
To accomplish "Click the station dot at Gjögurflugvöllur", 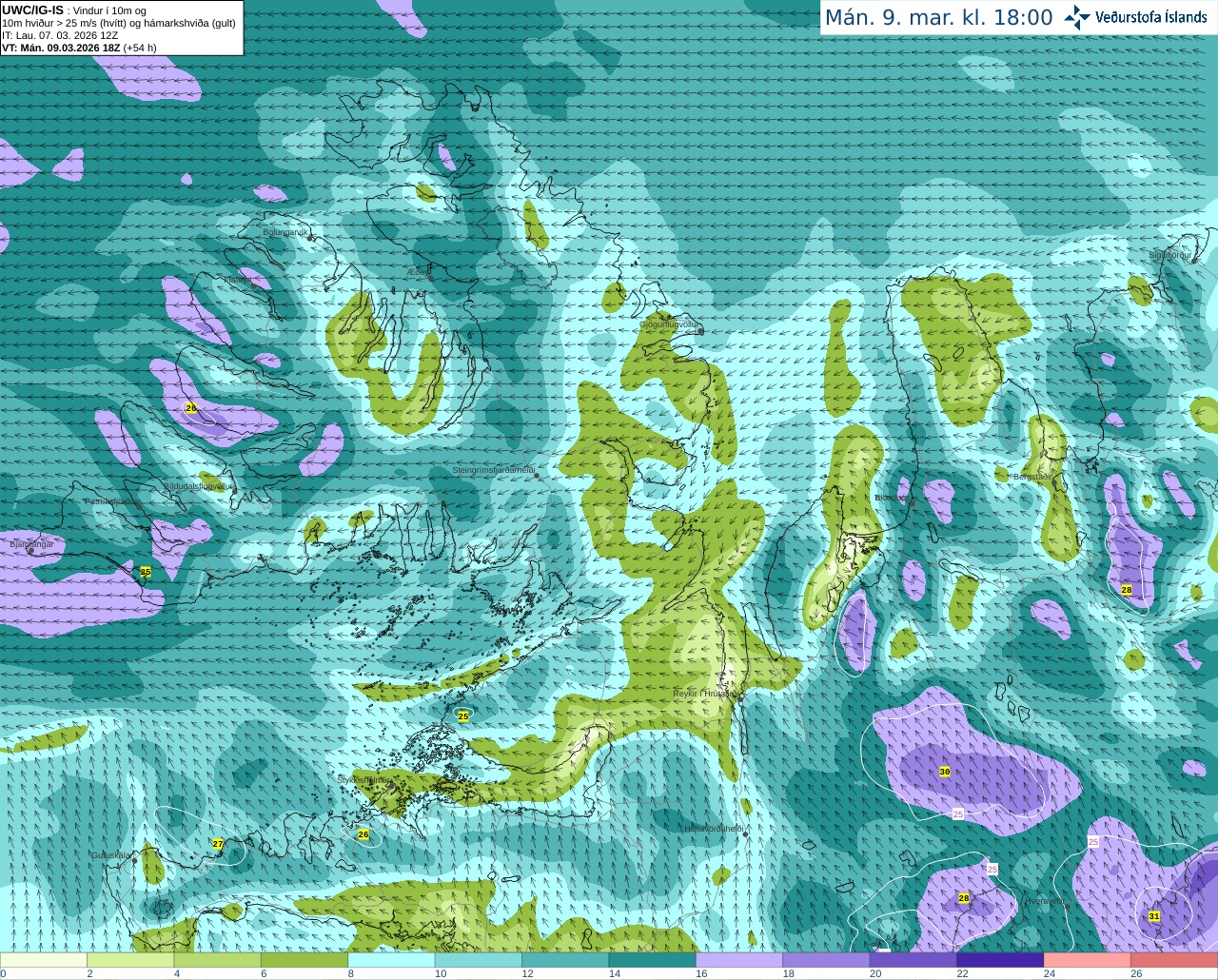I will coord(700,330).
